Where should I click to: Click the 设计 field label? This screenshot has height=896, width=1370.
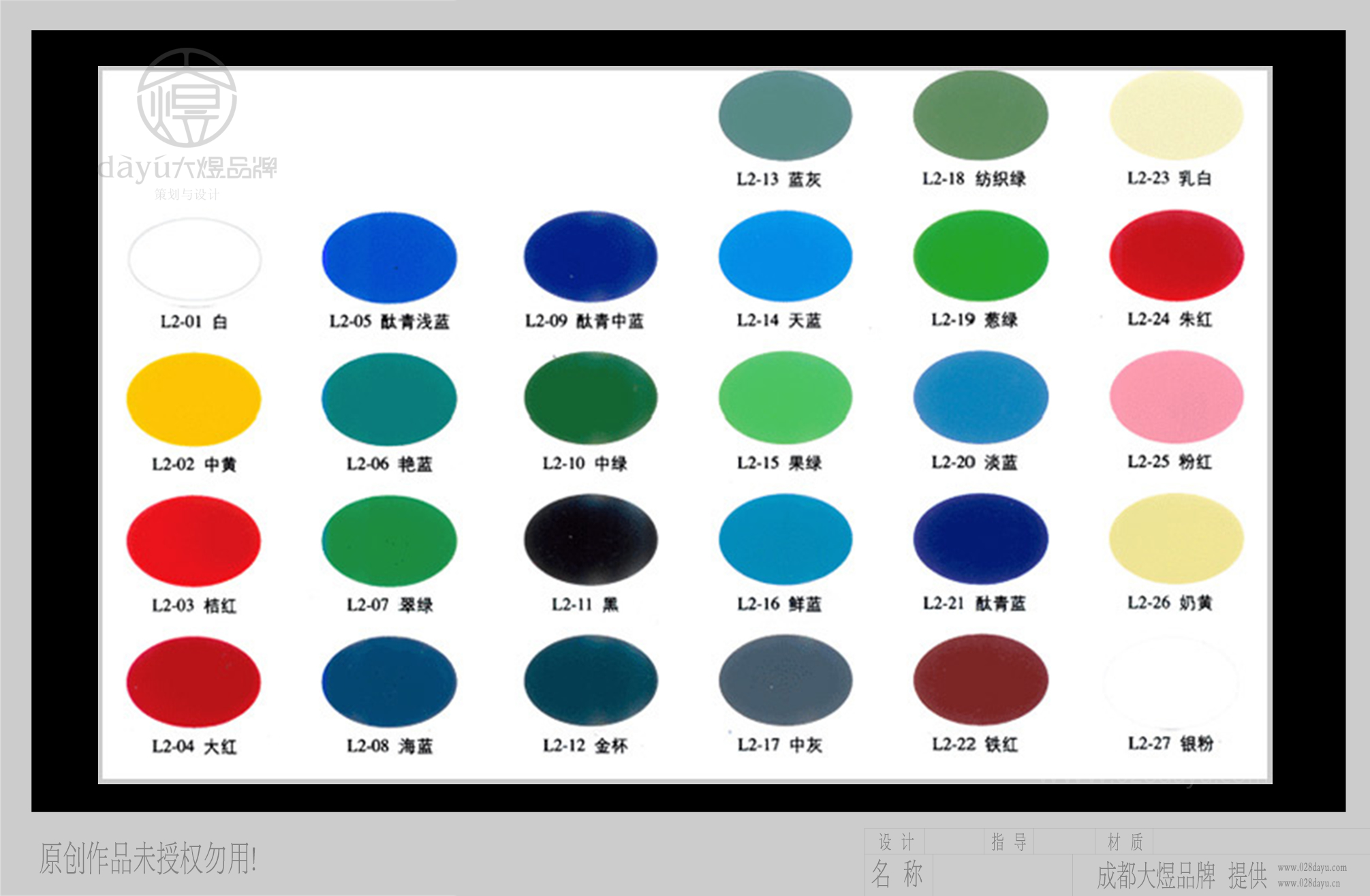pyautogui.click(x=896, y=842)
